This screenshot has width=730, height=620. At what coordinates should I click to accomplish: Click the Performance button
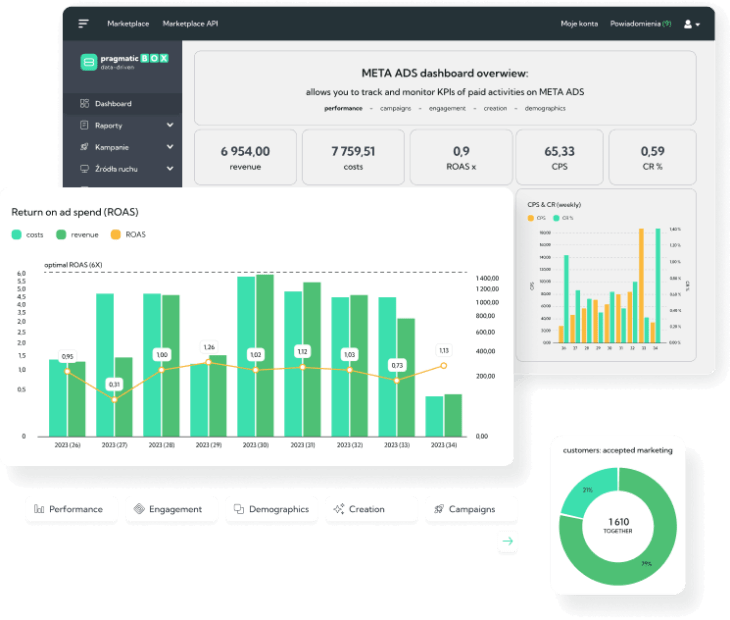69,509
